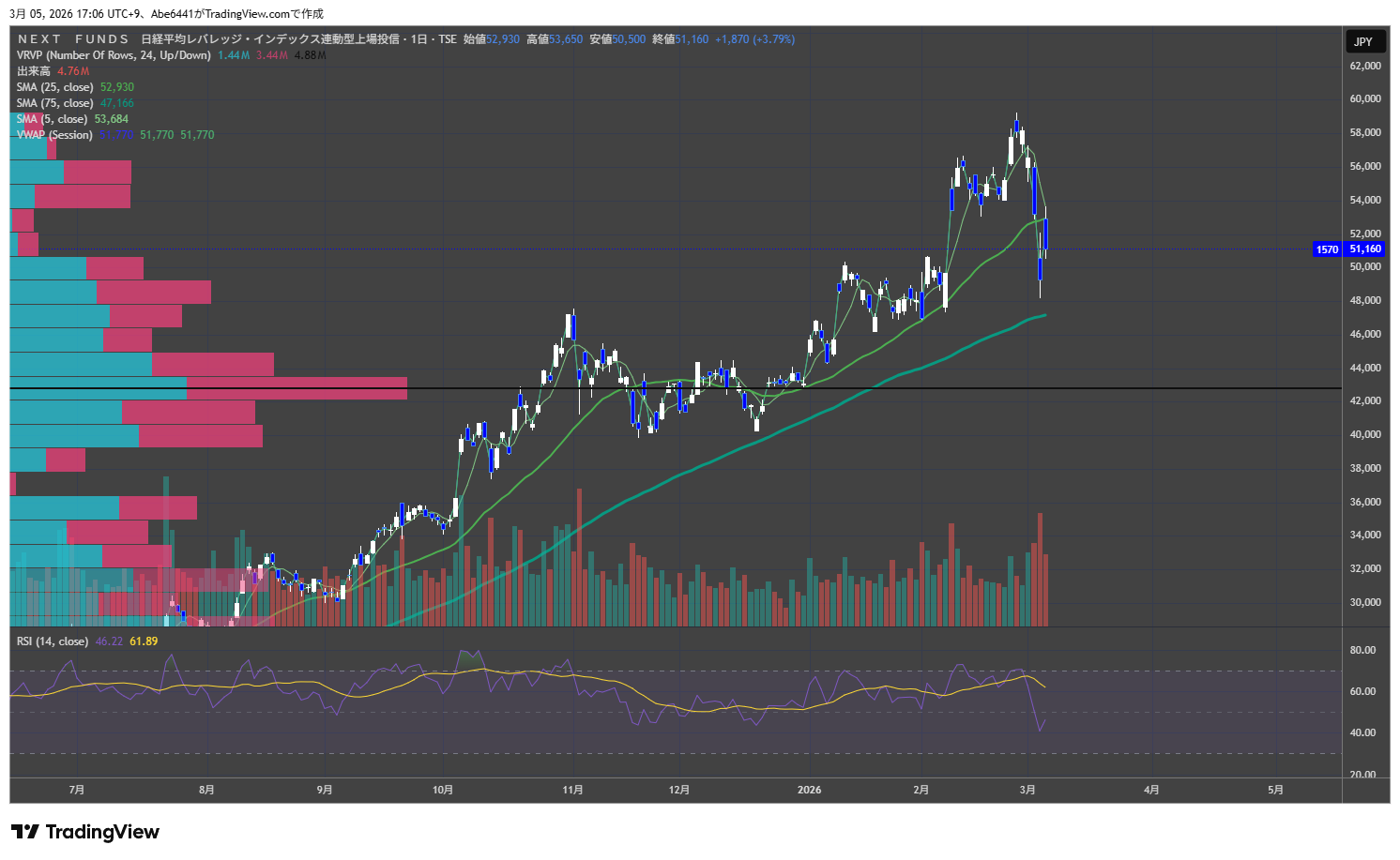Select the SMA (75, close) legend
Image resolution: width=1400 pixels, height=860 pixels.
[54, 103]
